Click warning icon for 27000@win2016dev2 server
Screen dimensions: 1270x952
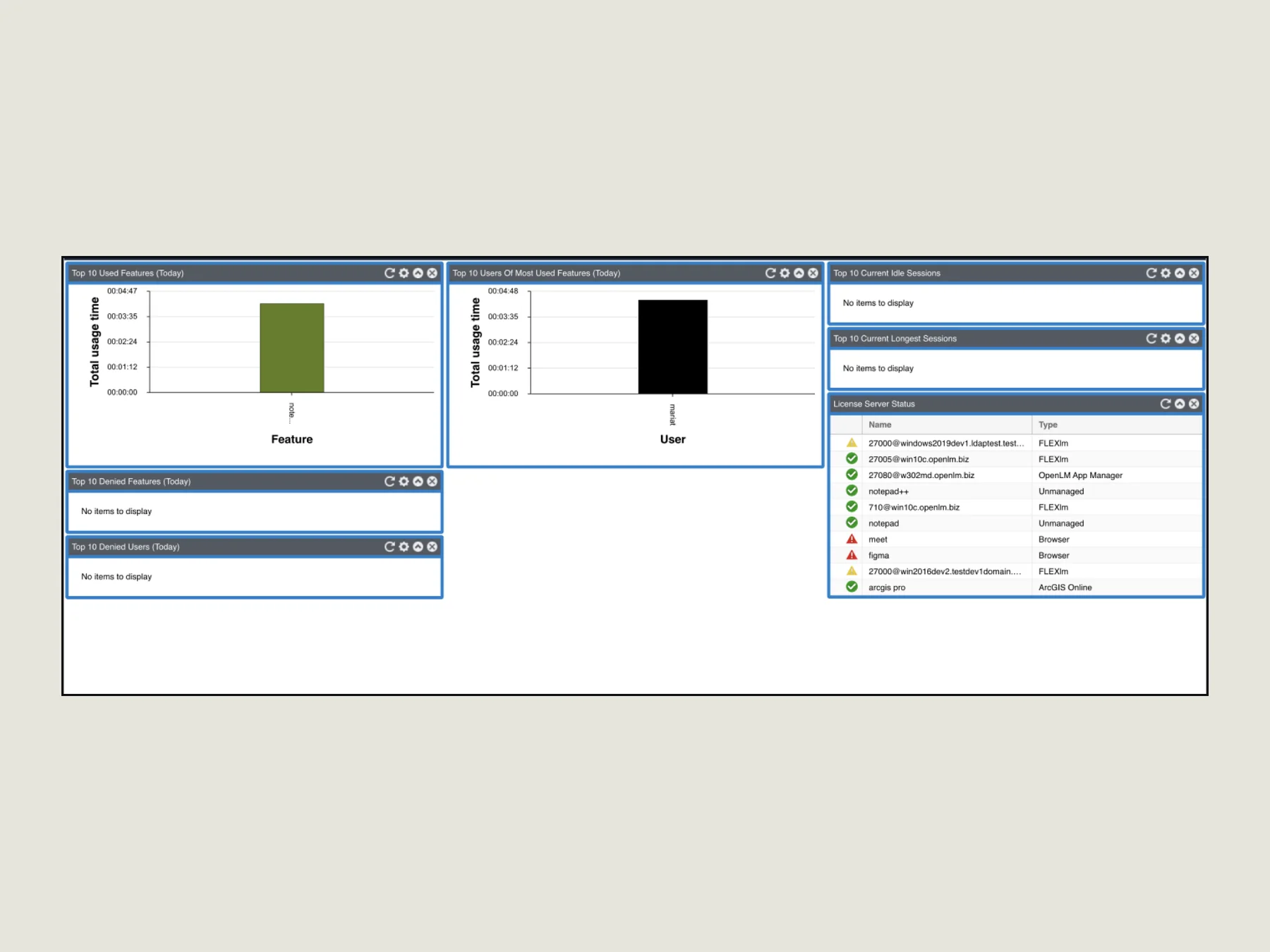tap(852, 571)
